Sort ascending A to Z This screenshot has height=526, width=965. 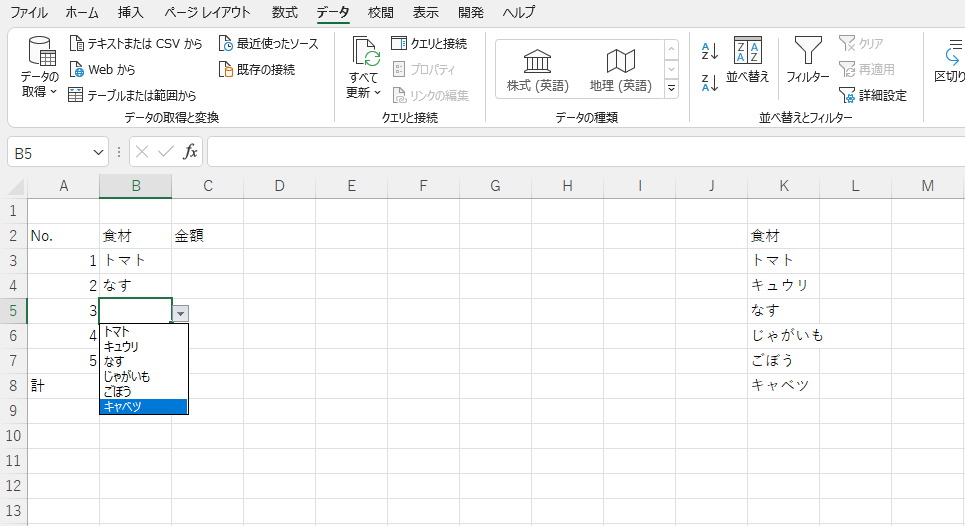click(710, 51)
